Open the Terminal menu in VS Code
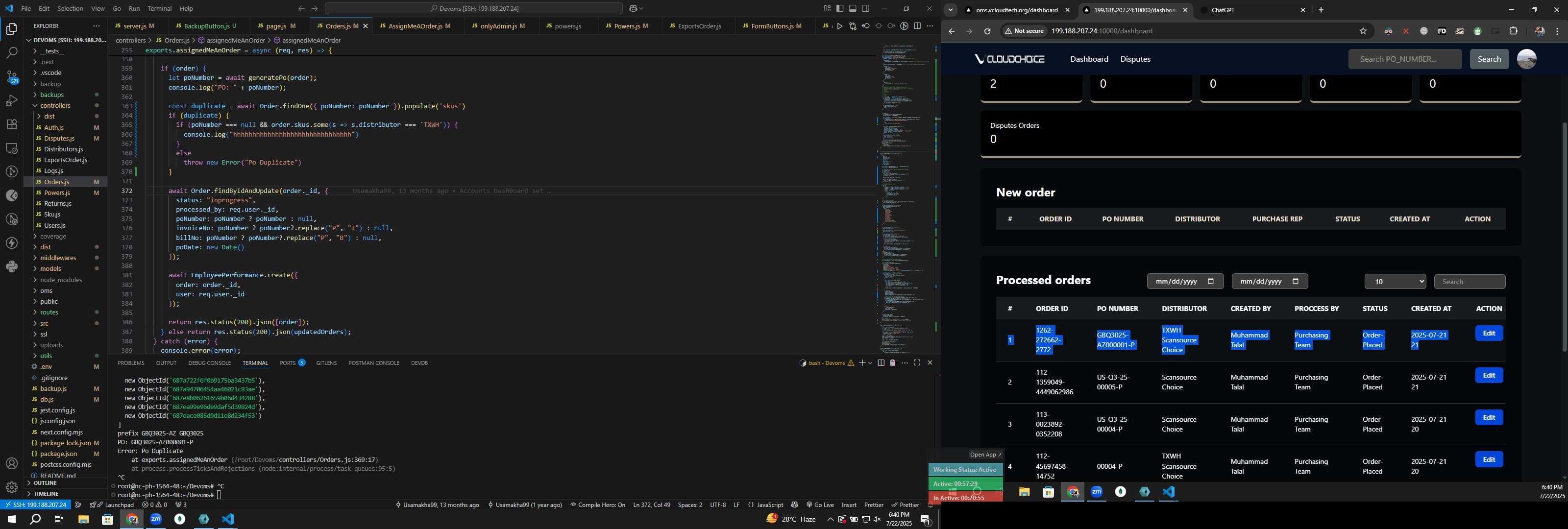 pos(160,8)
